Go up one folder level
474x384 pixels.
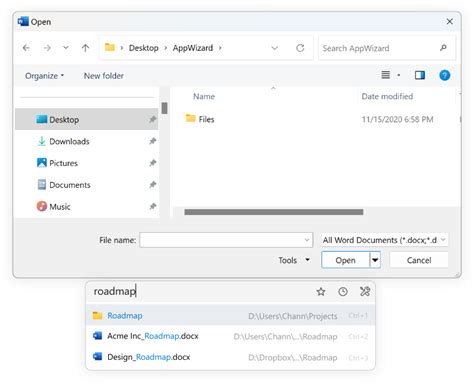pyautogui.click(x=85, y=48)
